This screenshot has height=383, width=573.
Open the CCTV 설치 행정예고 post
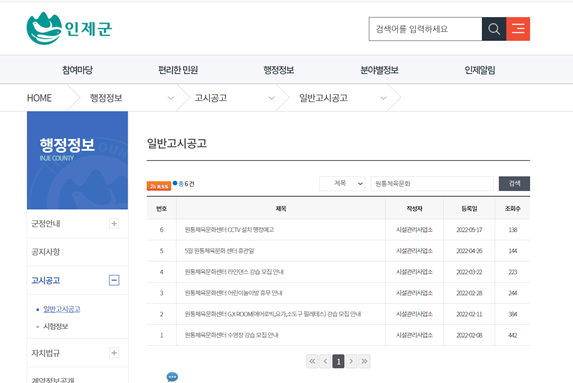229,230
